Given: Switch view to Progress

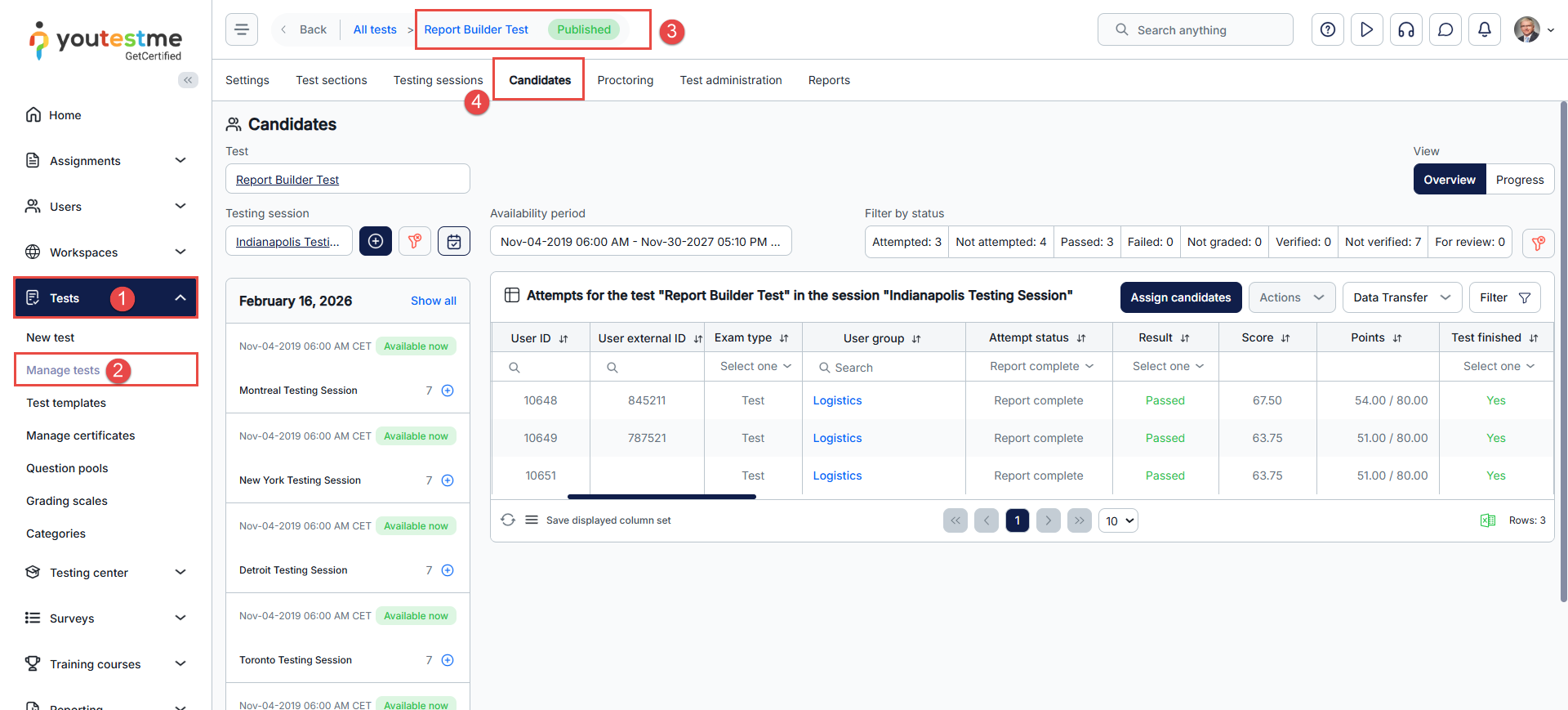Looking at the screenshot, I should (x=1519, y=180).
